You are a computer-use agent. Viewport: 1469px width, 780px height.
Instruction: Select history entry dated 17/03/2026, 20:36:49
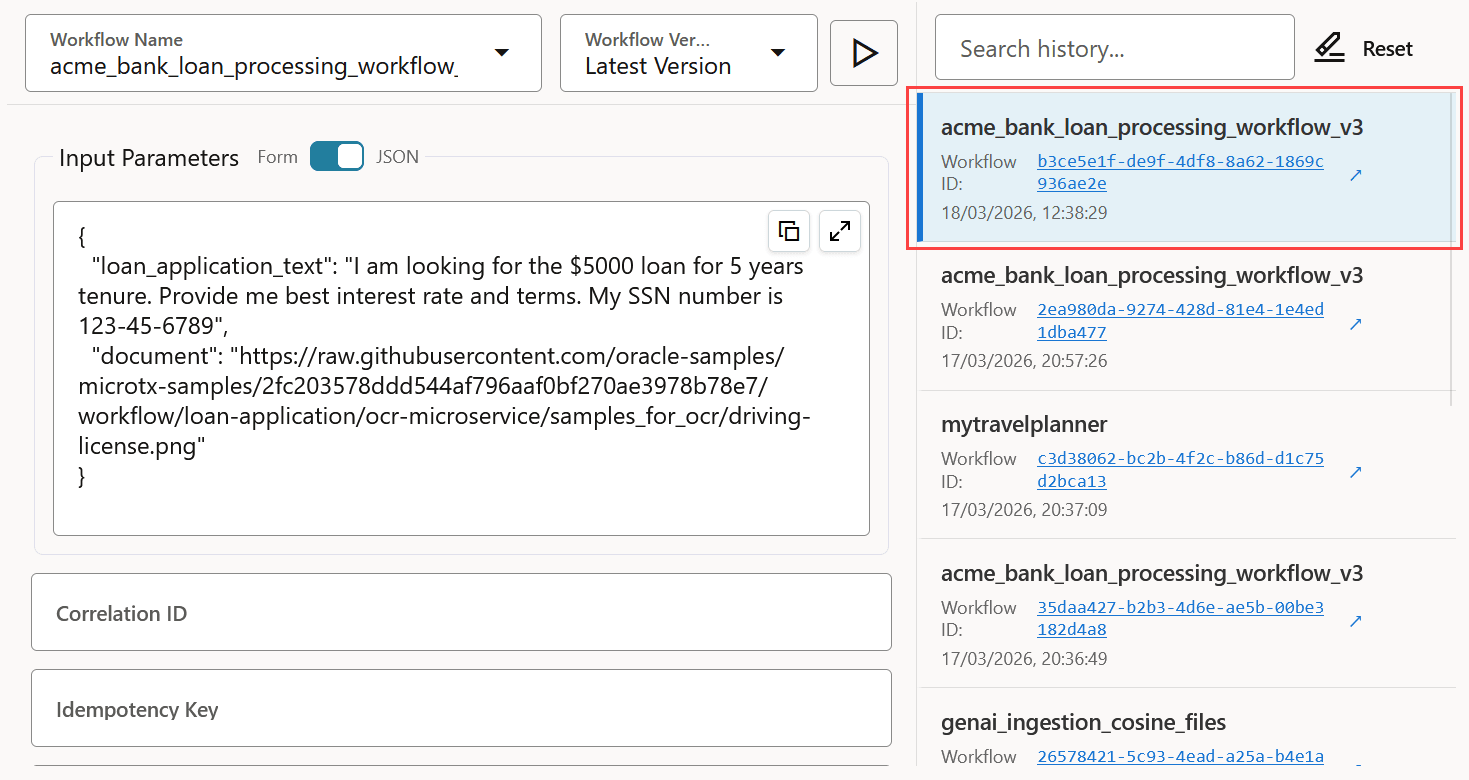tap(1187, 615)
